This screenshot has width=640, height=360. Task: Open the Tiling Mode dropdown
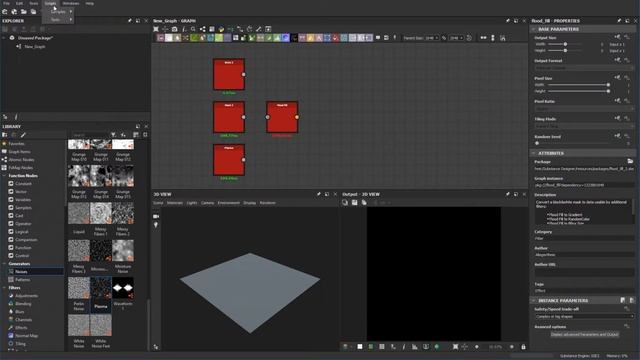coord(584,126)
